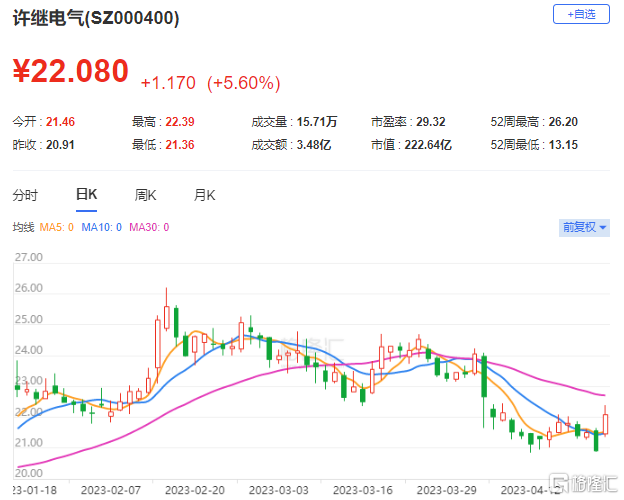The width and height of the screenshot is (624, 500).
Task: Click 20.00 y-axis price label
Action: [29, 473]
